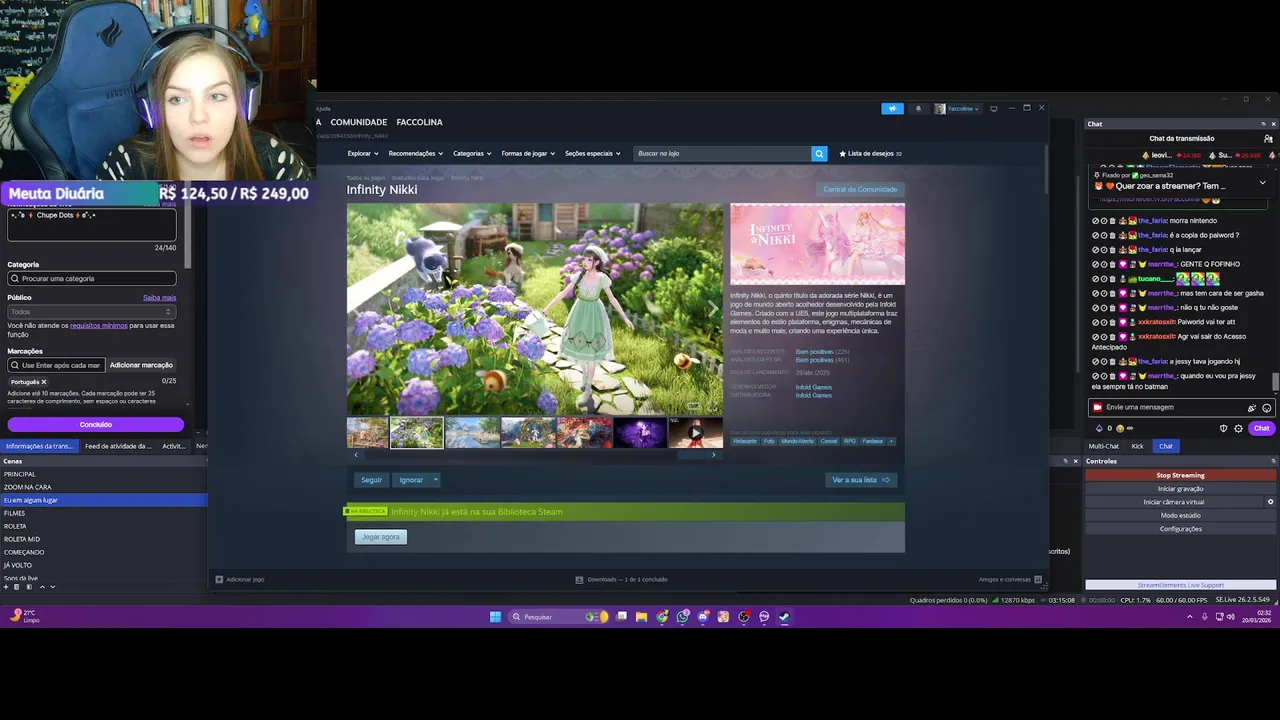This screenshot has width=1280, height=720.
Task: Click Procurar uma categoria field
Action: (x=92, y=278)
